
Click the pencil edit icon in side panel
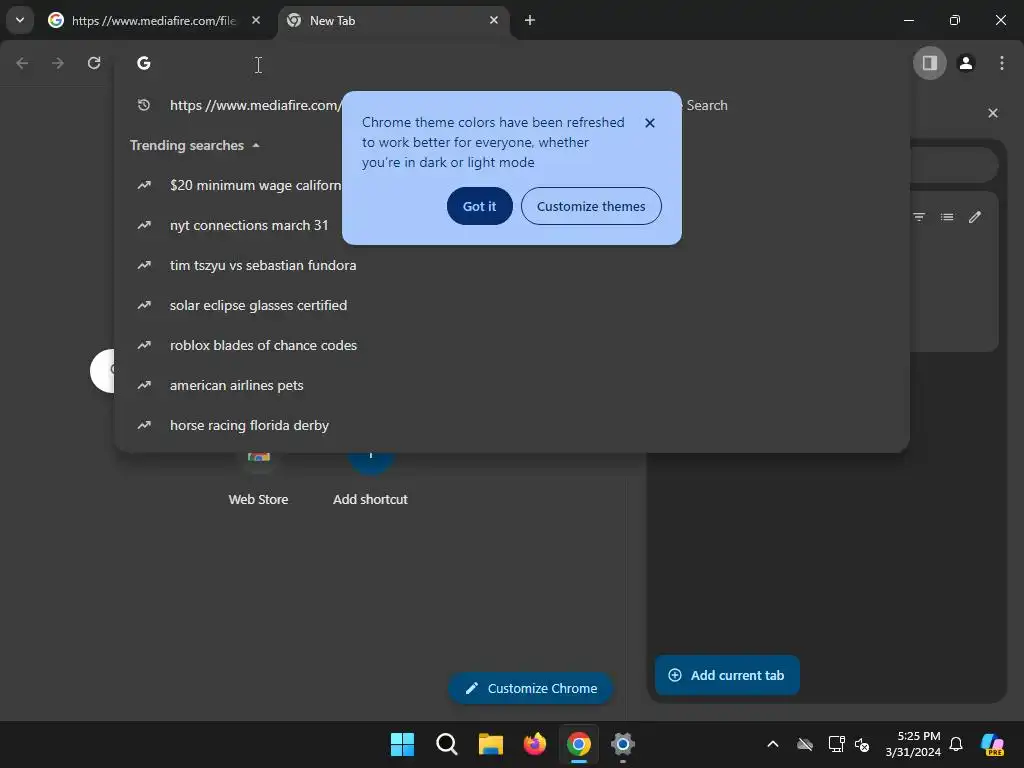coord(975,217)
